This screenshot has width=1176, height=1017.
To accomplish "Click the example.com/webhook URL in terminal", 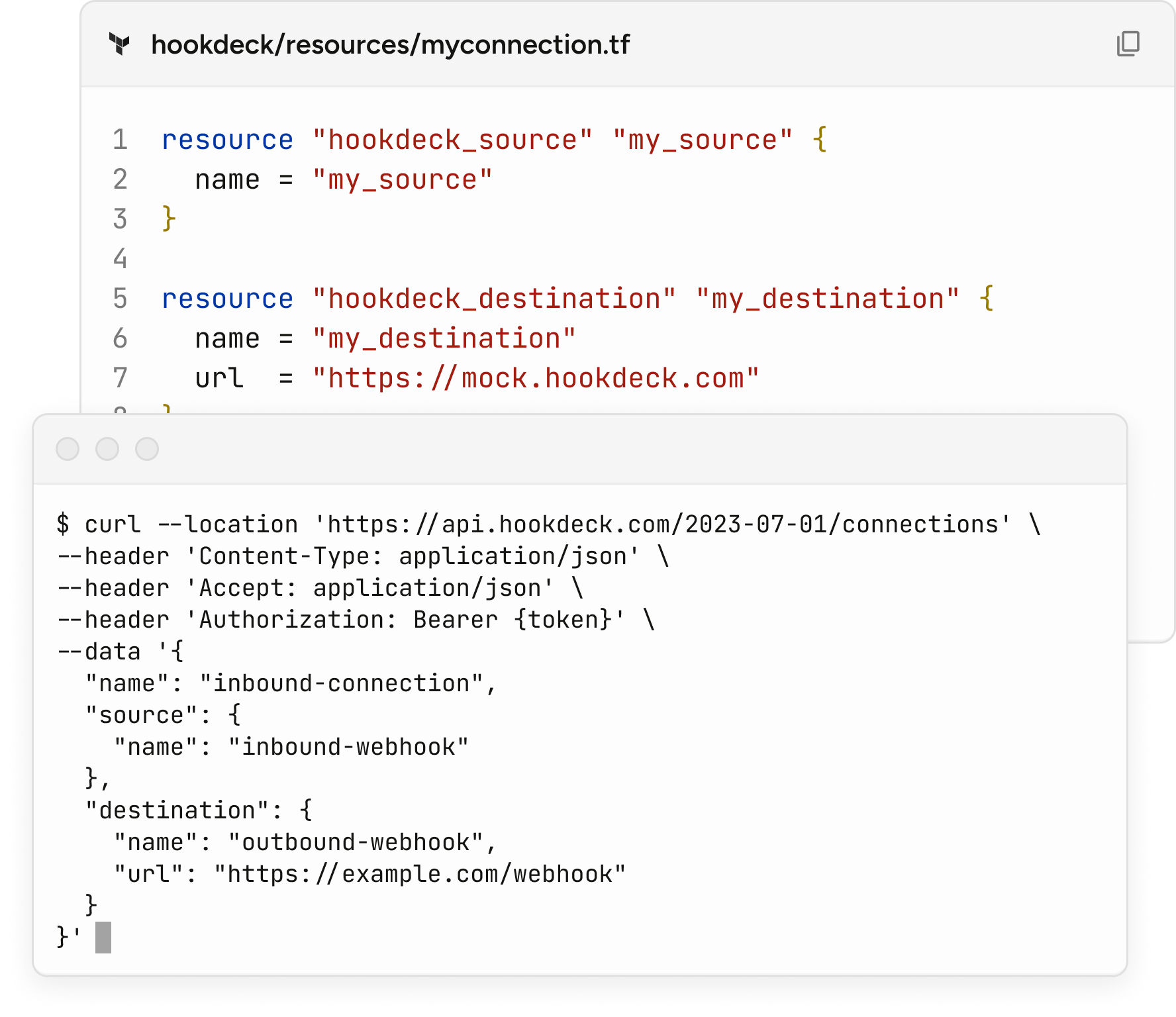I will tap(419, 874).
